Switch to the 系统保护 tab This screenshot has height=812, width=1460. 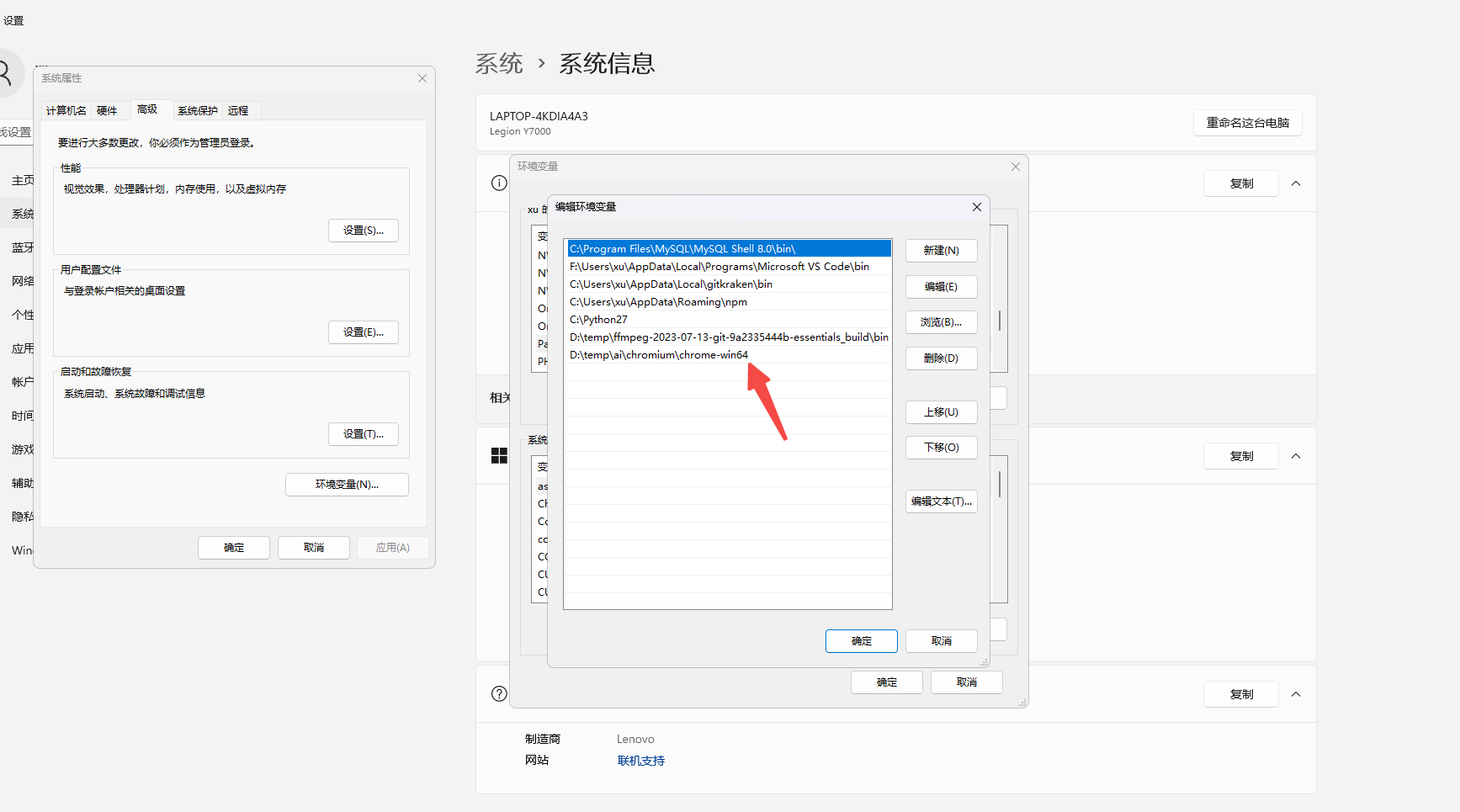click(197, 109)
